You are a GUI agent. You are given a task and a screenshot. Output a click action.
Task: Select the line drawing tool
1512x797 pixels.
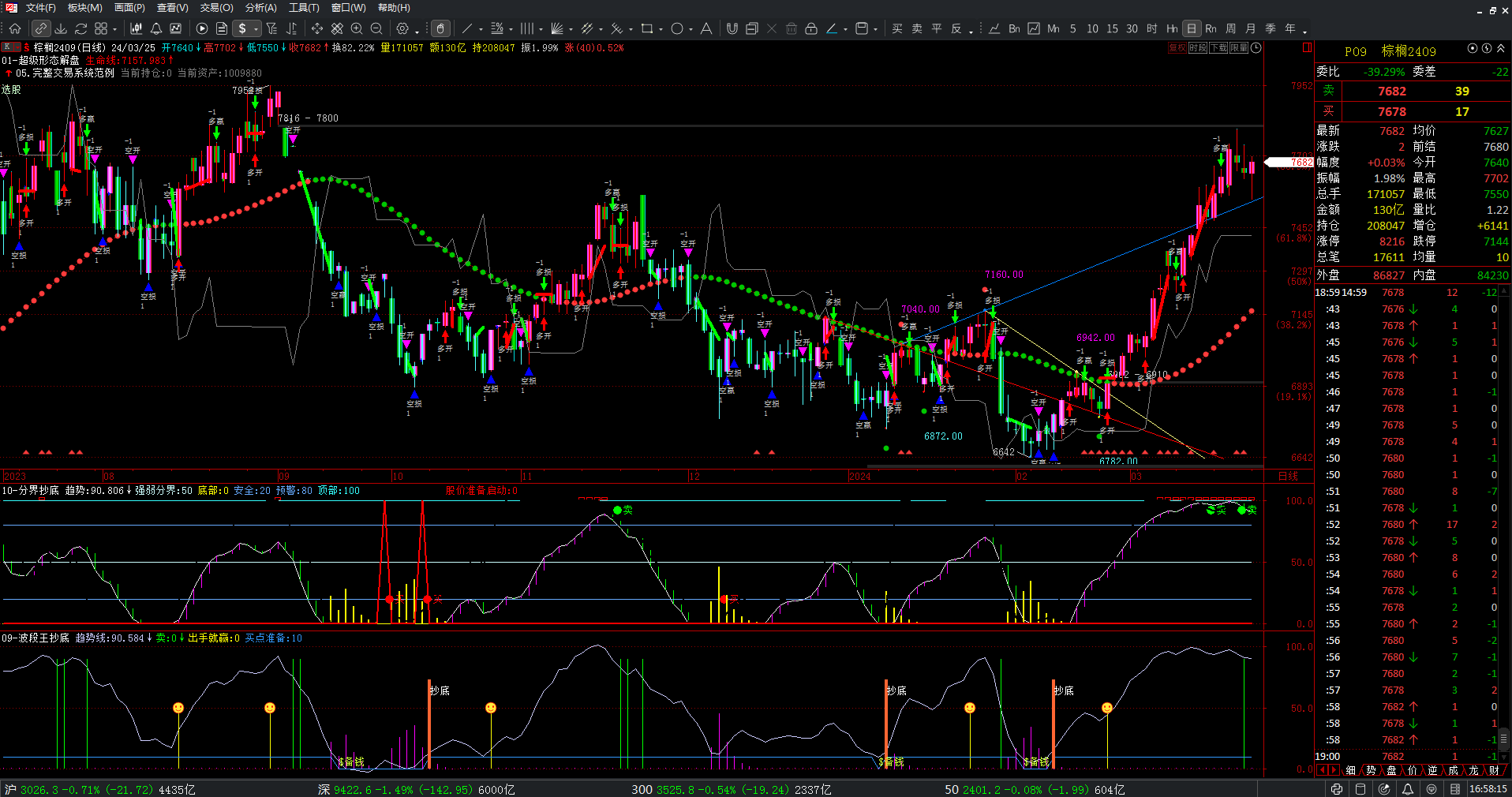point(467,28)
